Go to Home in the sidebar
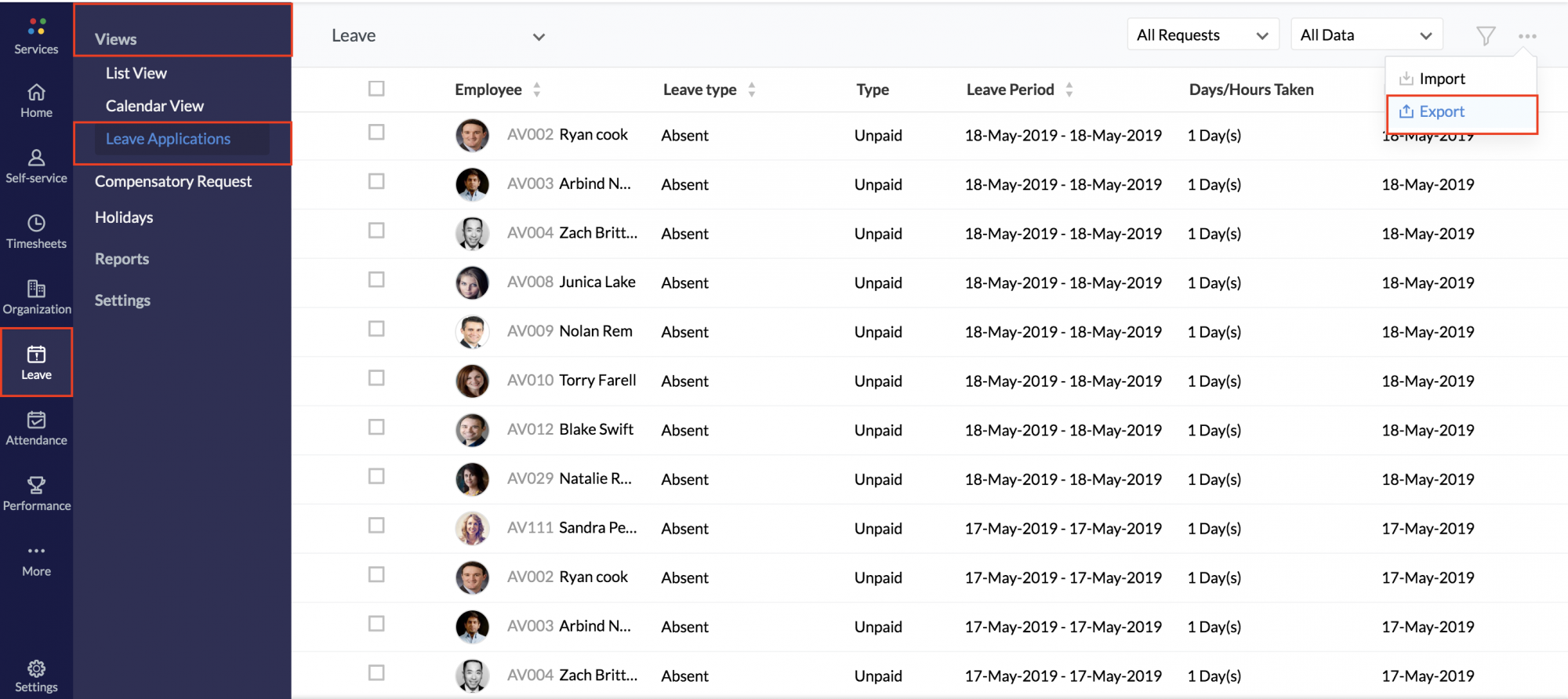The height and width of the screenshot is (699, 1568). pyautogui.click(x=36, y=93)
